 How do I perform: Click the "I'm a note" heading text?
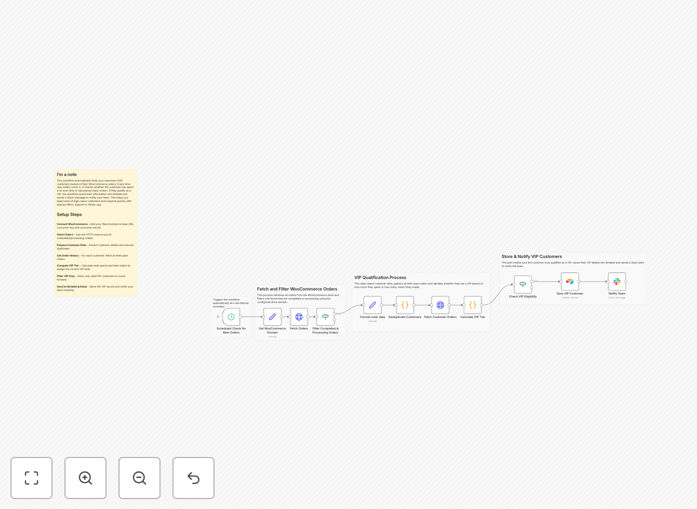[67, 175]
